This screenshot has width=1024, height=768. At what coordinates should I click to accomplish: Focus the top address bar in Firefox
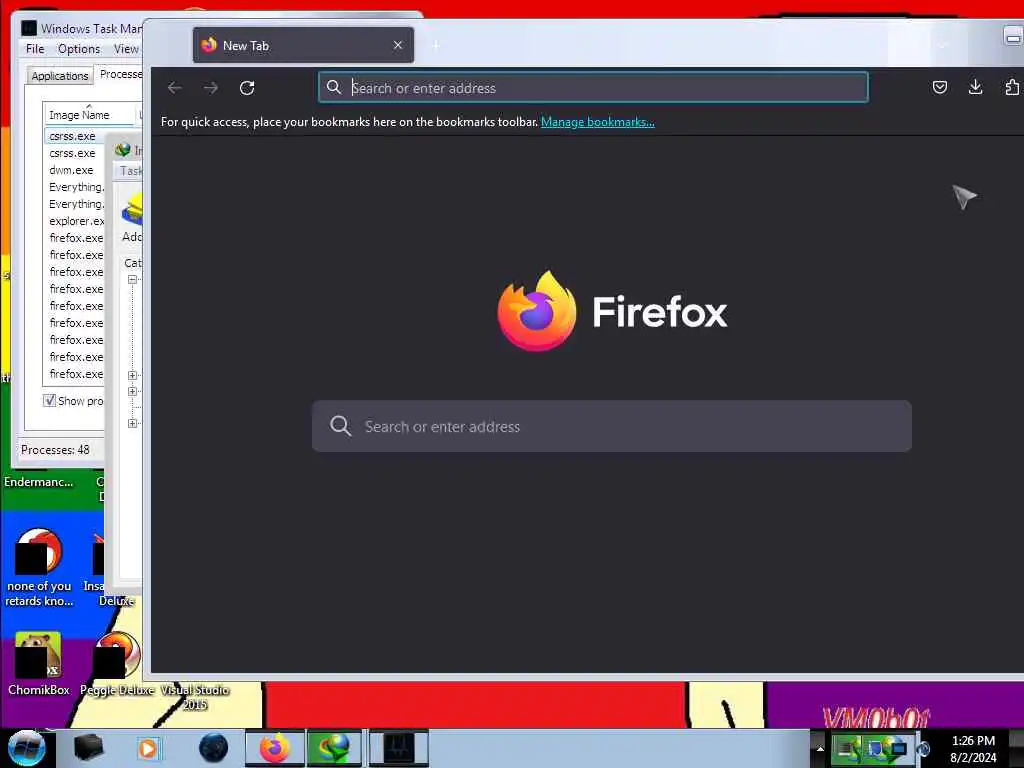coord(593,88)
